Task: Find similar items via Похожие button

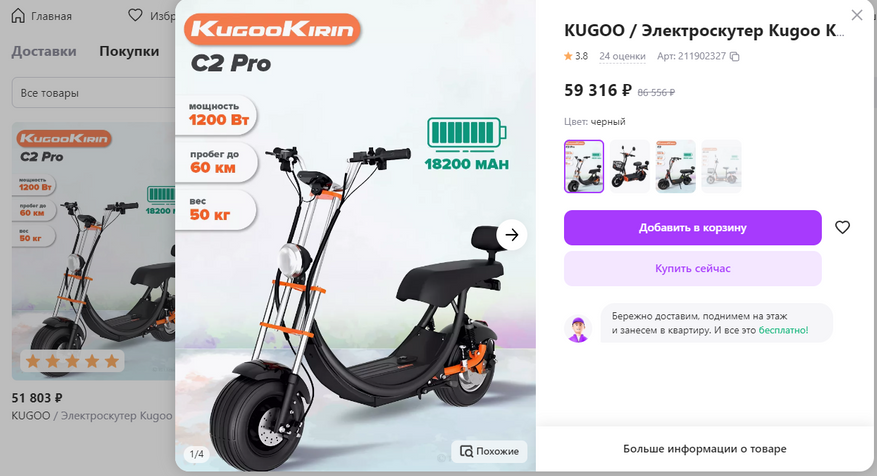Action: 489,451
